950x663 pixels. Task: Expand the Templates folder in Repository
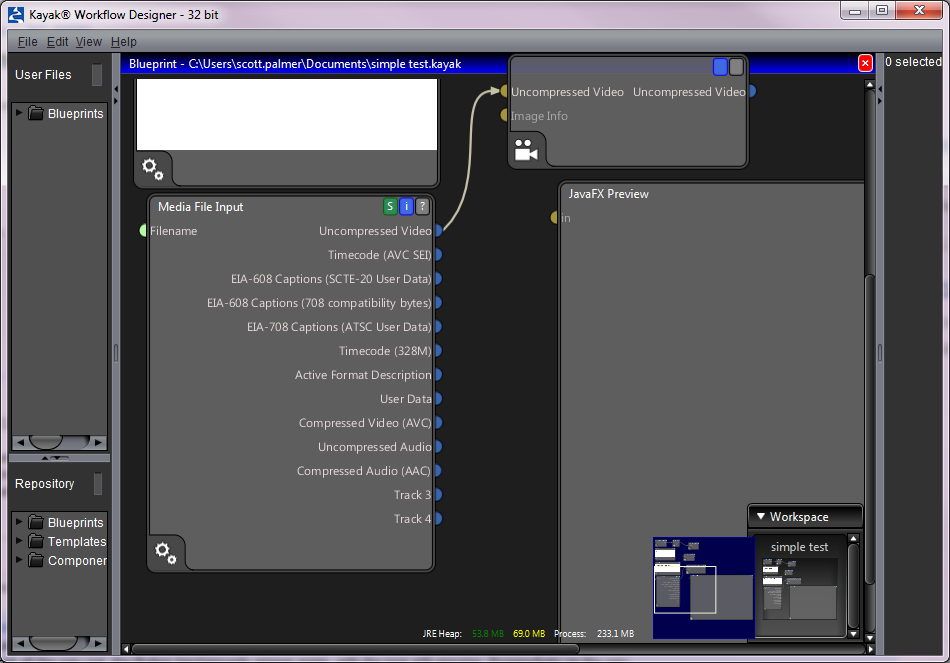coord(19,541)
